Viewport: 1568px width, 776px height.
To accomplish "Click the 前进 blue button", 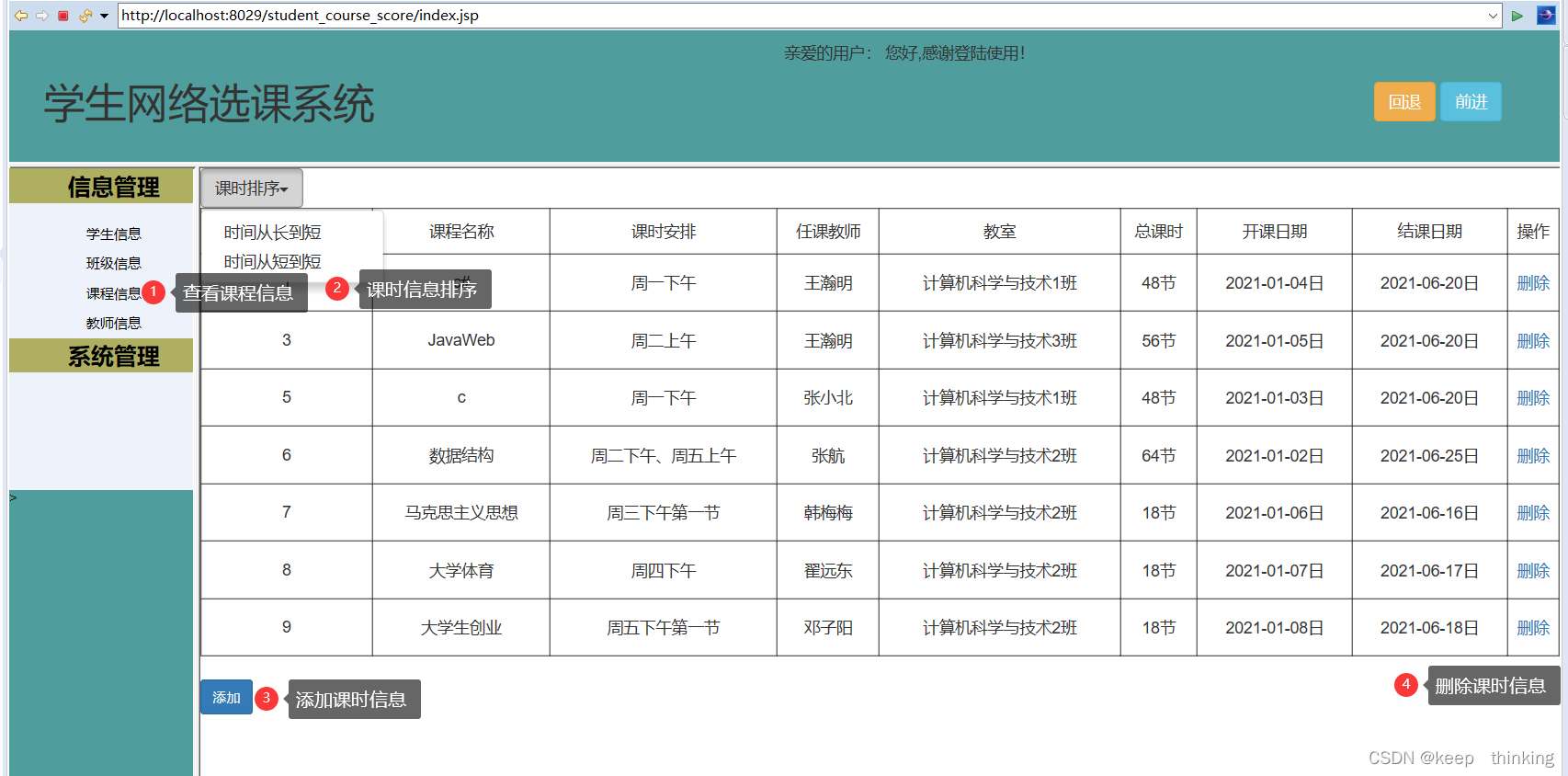I will [x=1471, y=102].
